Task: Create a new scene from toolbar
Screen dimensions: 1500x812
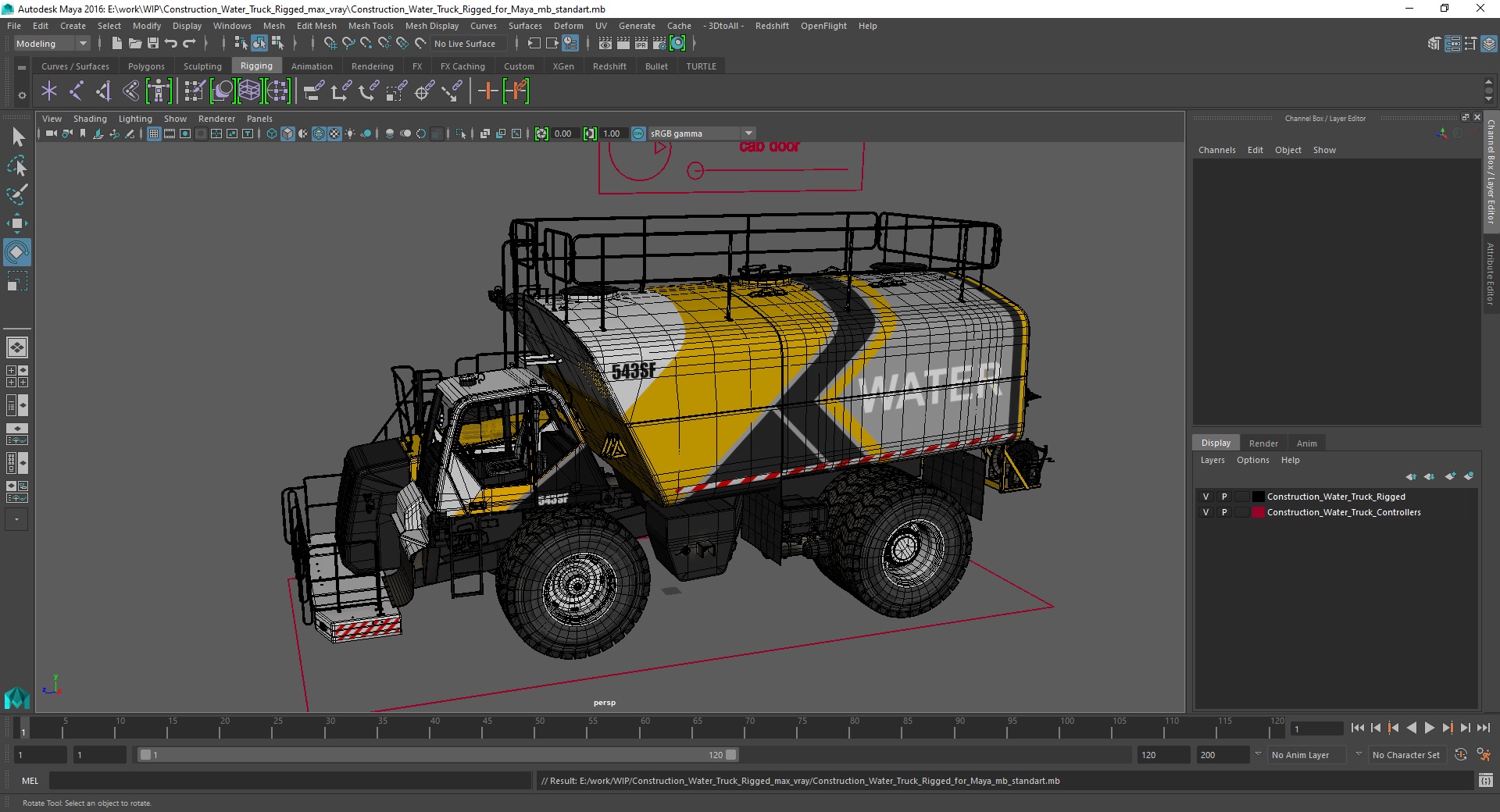Action: (x=116, y=44)
